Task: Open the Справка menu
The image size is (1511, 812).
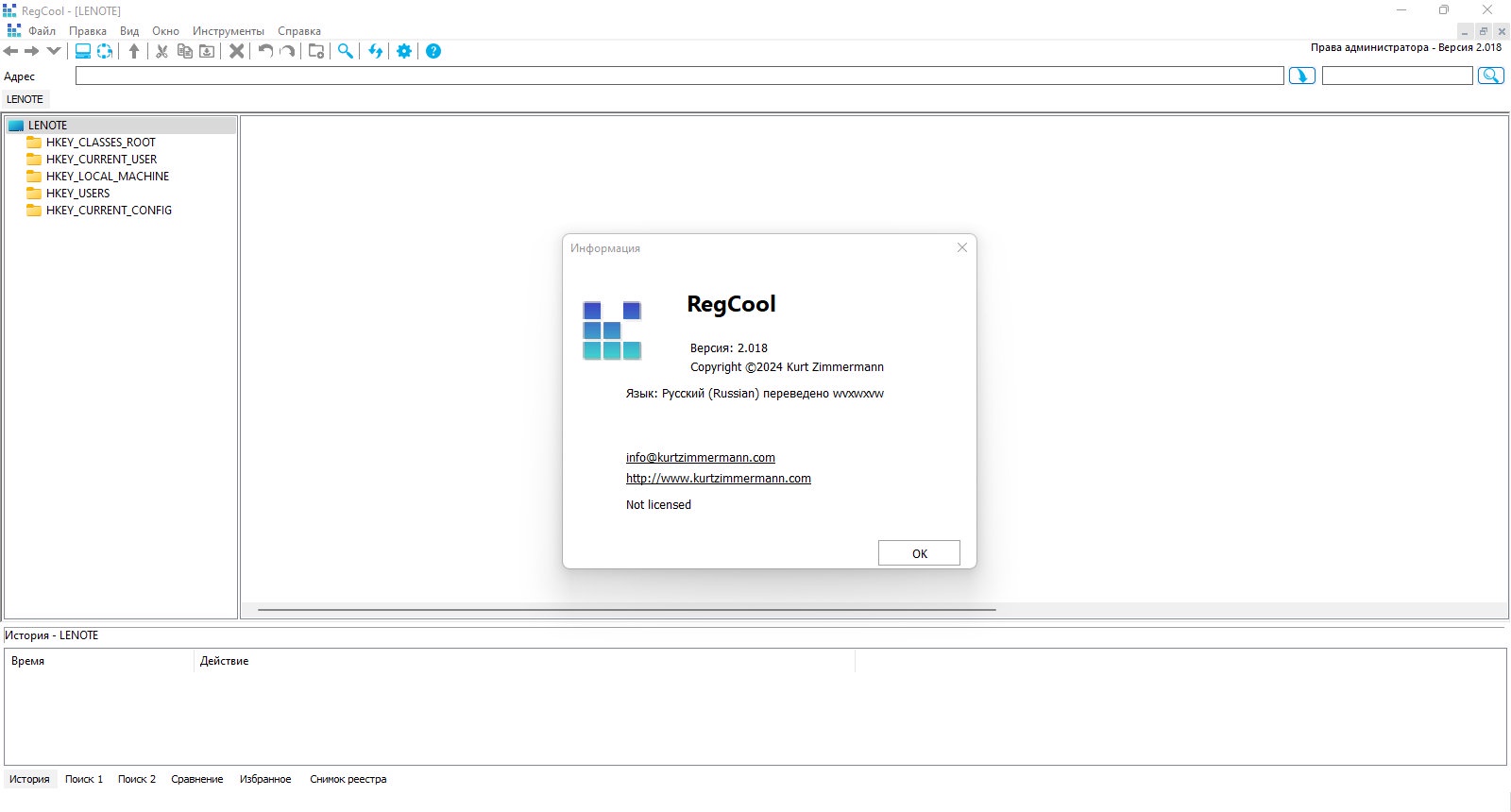Action: click(299, 31)
